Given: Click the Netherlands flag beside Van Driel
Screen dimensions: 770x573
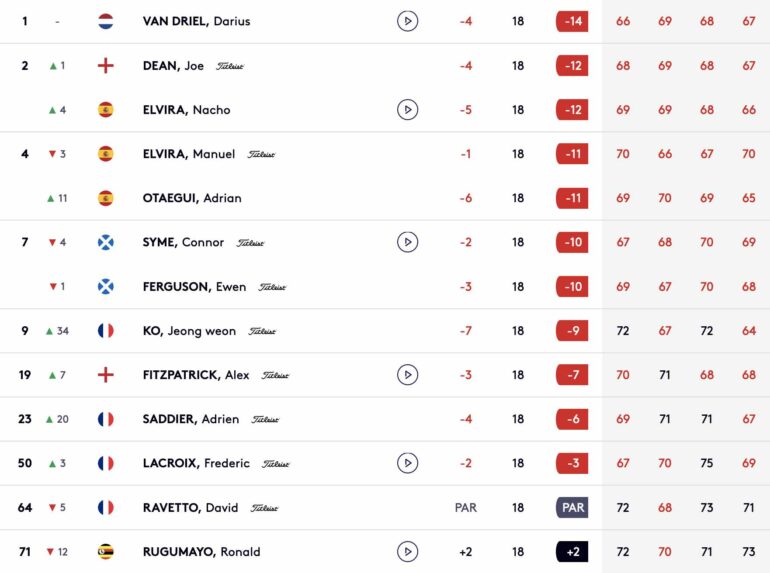Looking at the screenshot, I should [106, 21].
